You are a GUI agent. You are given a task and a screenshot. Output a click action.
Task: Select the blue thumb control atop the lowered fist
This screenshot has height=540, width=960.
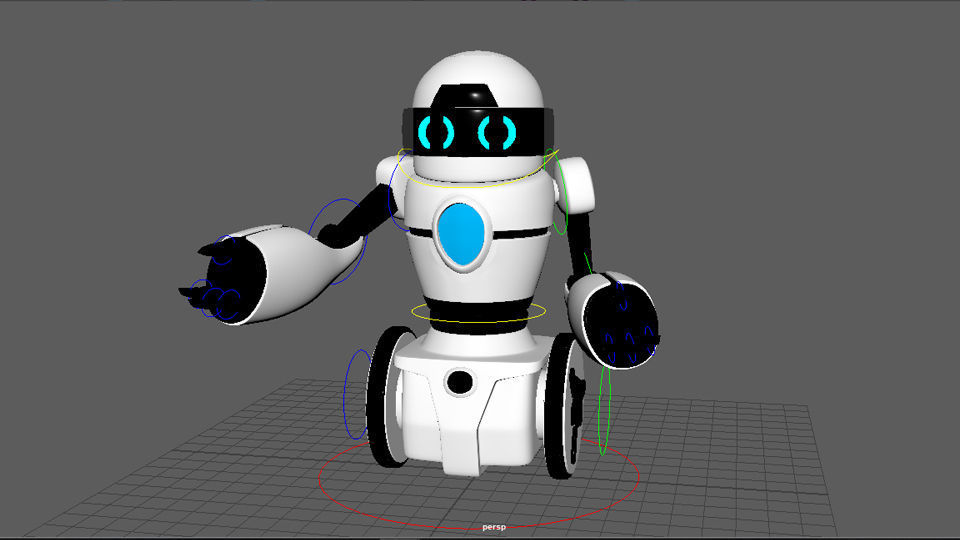pyautogui.click(x=622, y=297)
